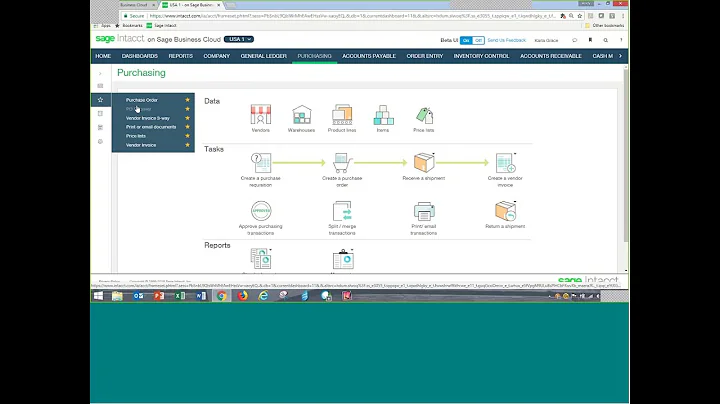The image size is (720, 404).
Task: Open Approve purchasing transactions icon
Action: point(261,211)
